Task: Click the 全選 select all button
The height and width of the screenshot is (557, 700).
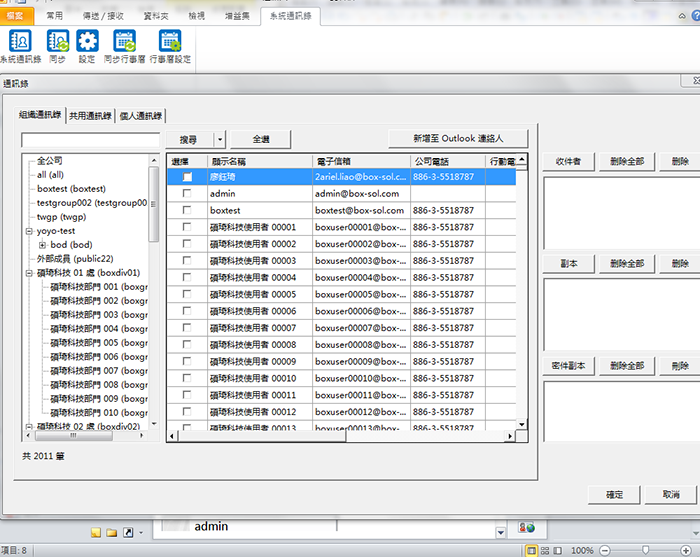Action: coord(261,139)
